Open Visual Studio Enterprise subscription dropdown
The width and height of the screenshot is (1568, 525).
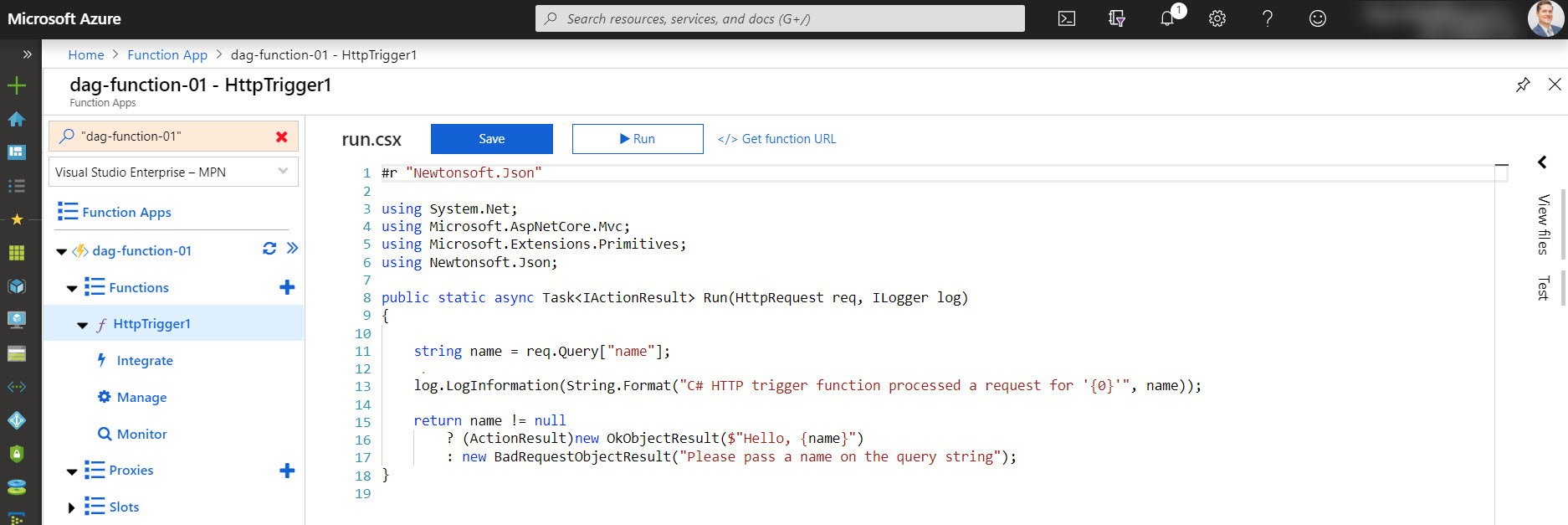click(x=173, y=172)
